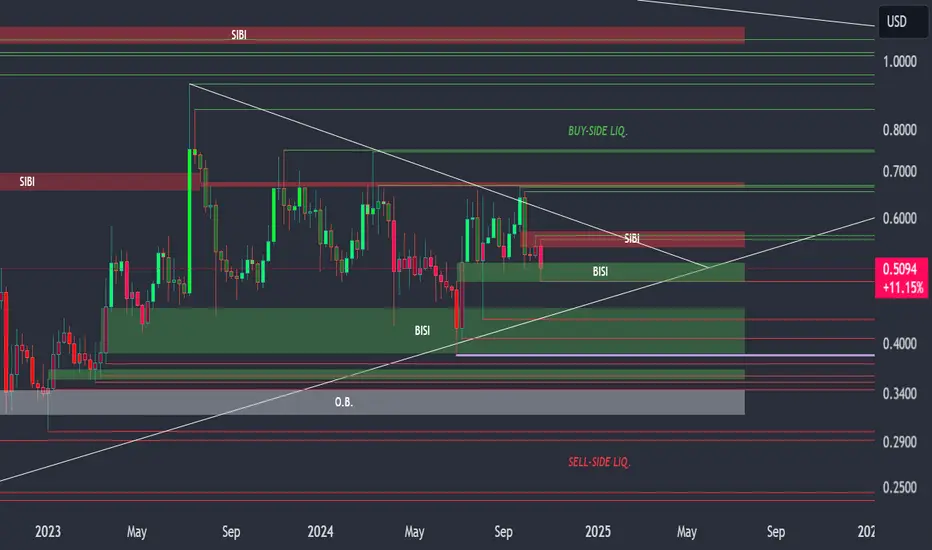This screenshot has height=550, width=932.
Task: Click the +11.15% change label
Action: tap(903, 288)
